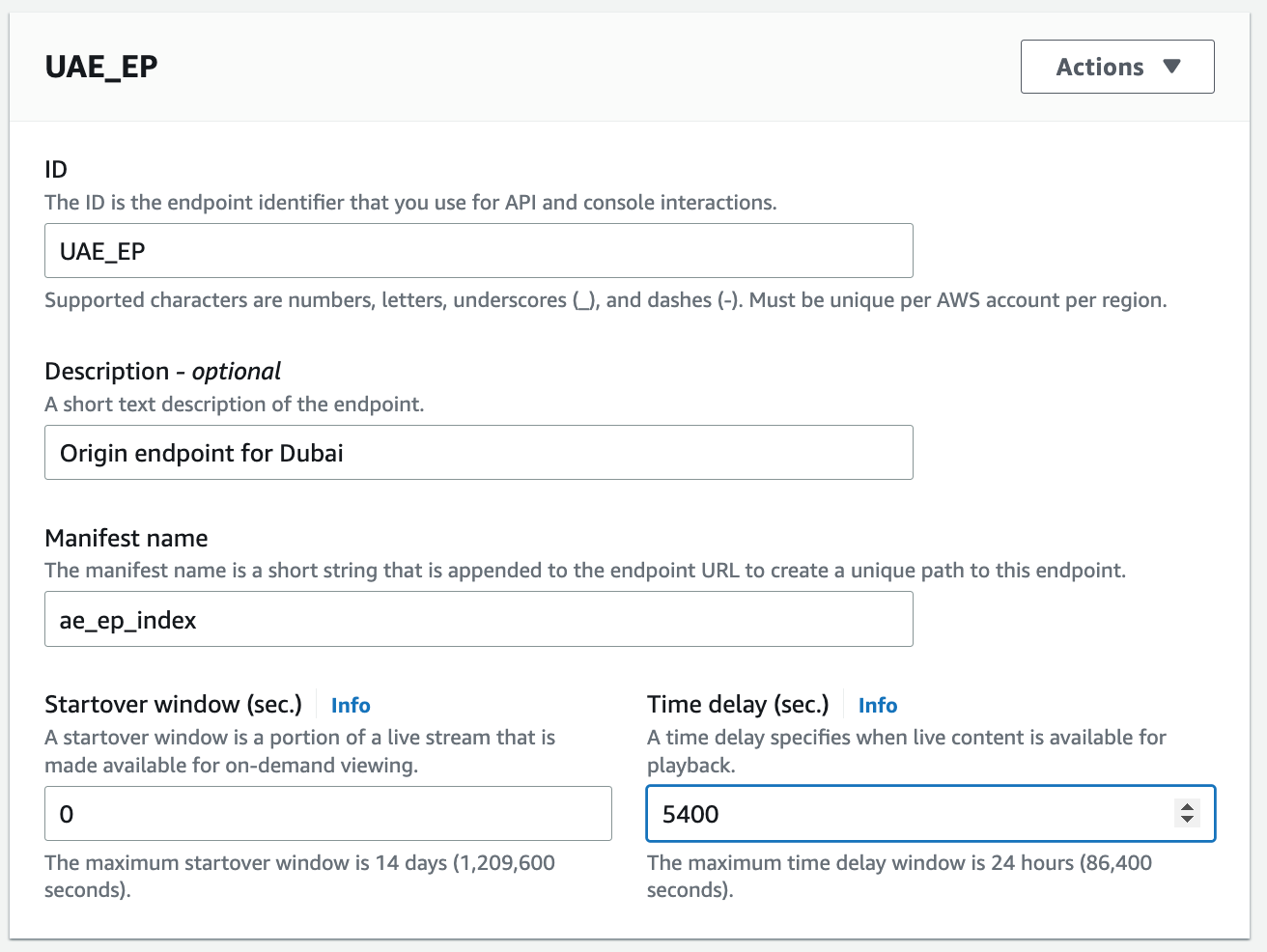This screenshot has width=1267, height=952.
Task: Click the Actions button text
Action: click(x=1101, y=67)
